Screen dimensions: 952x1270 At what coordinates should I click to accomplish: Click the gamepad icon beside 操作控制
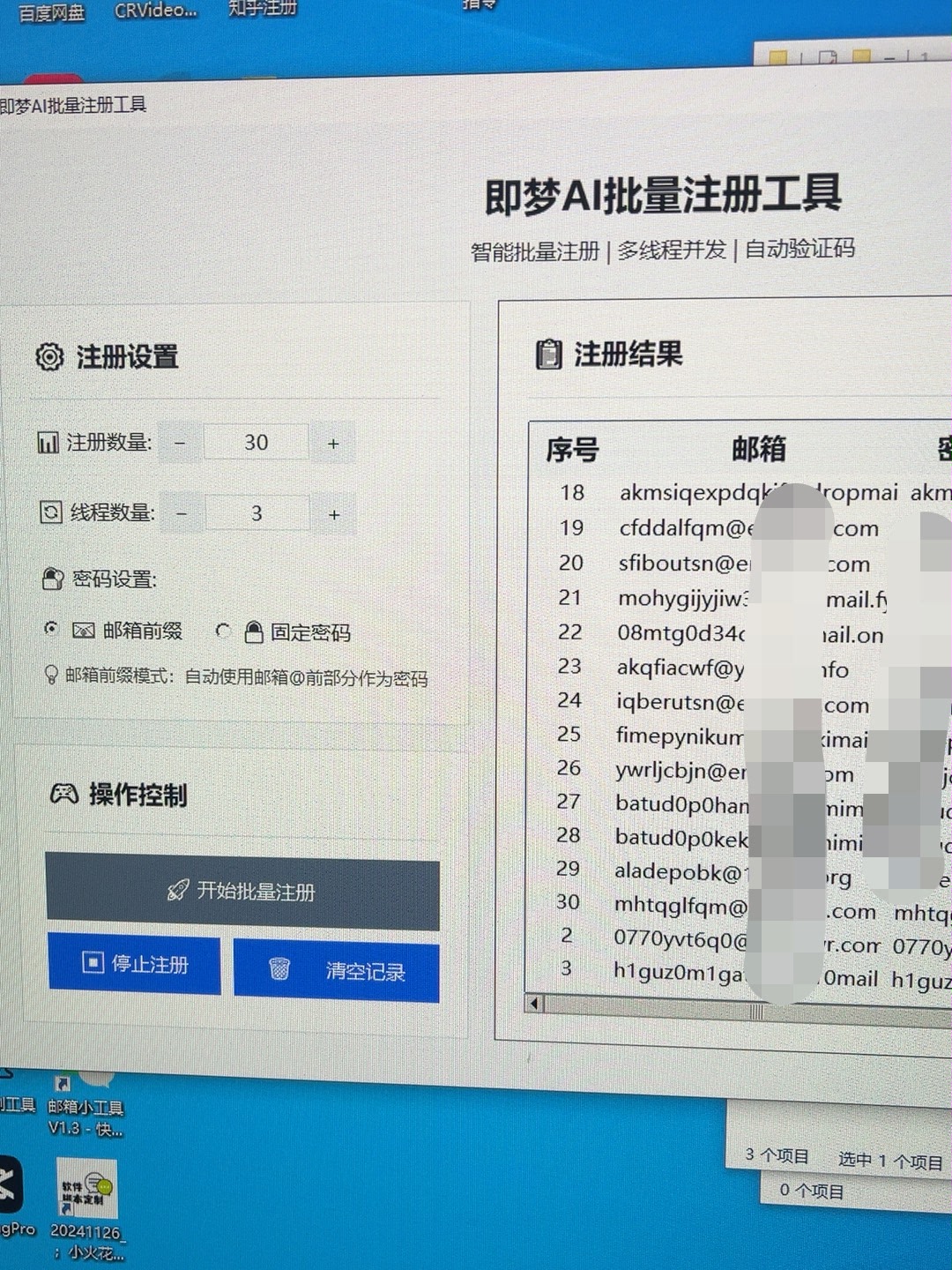coord(63,794)
